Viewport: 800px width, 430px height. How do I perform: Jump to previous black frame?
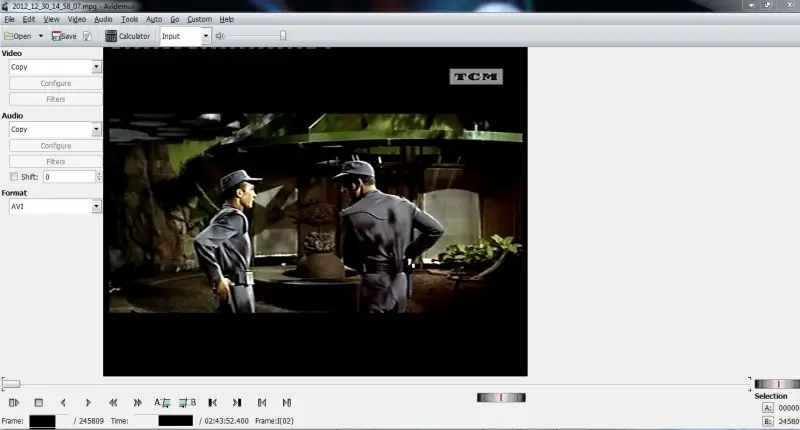(x=212, y=402)
